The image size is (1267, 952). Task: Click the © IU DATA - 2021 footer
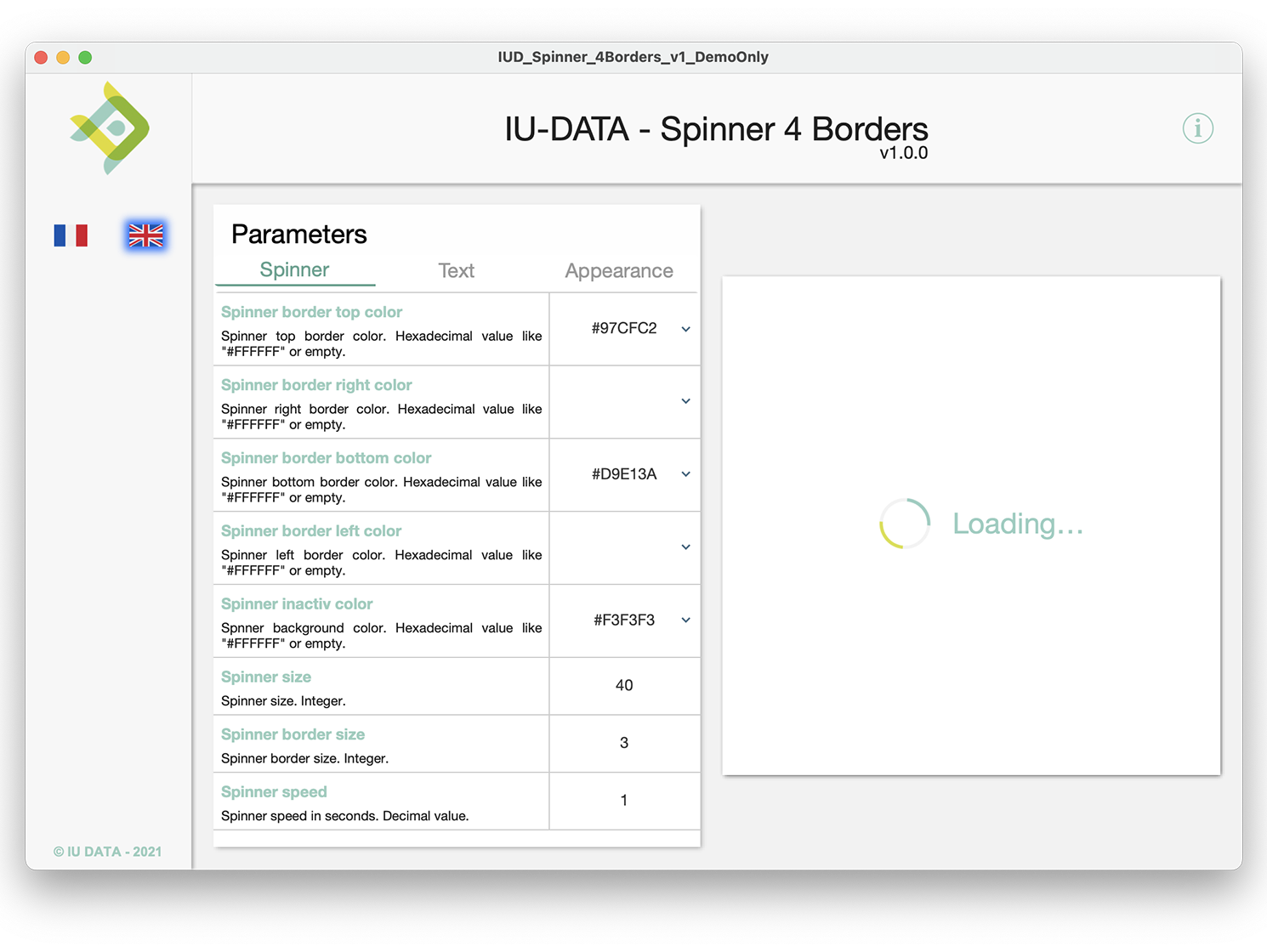coord(107,852)
